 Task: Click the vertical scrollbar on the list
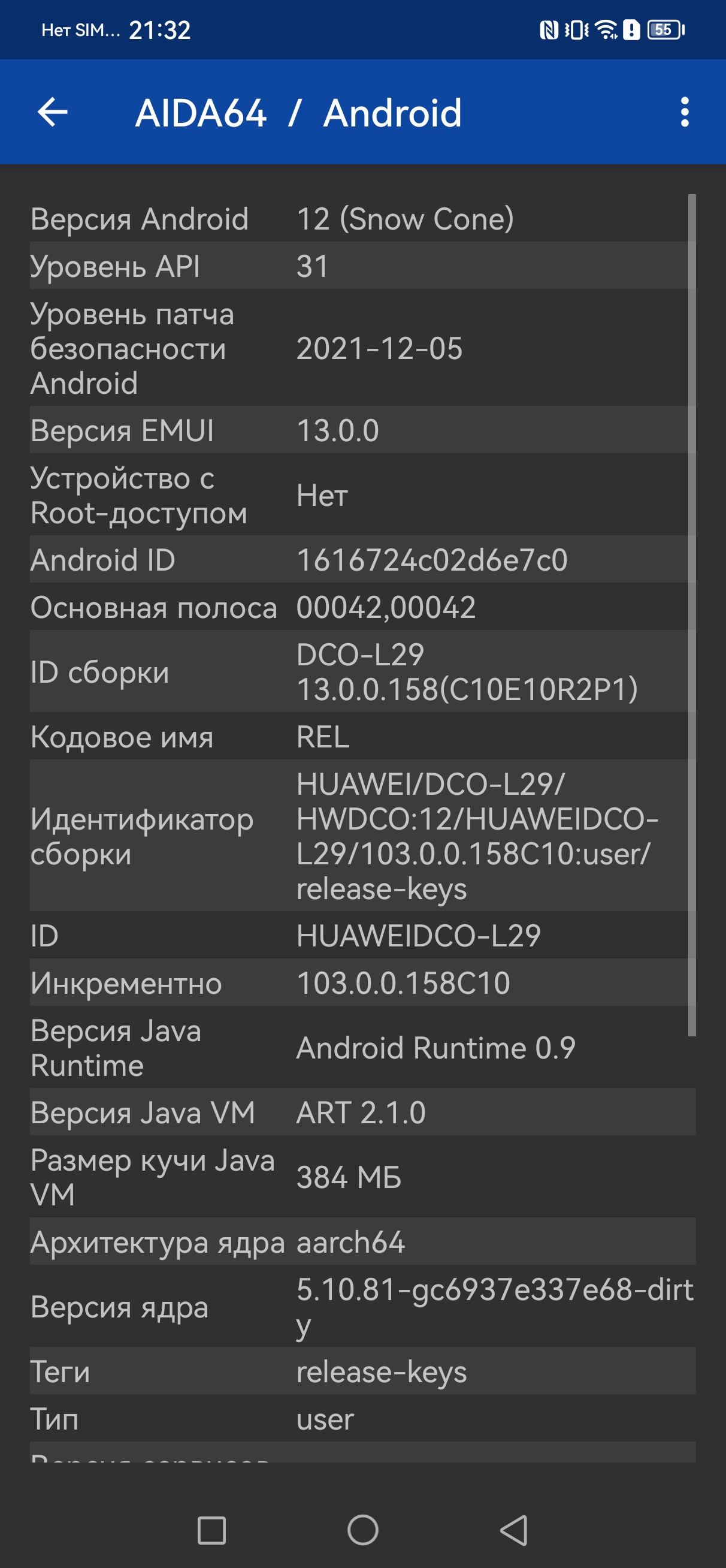tap(692, 615)
